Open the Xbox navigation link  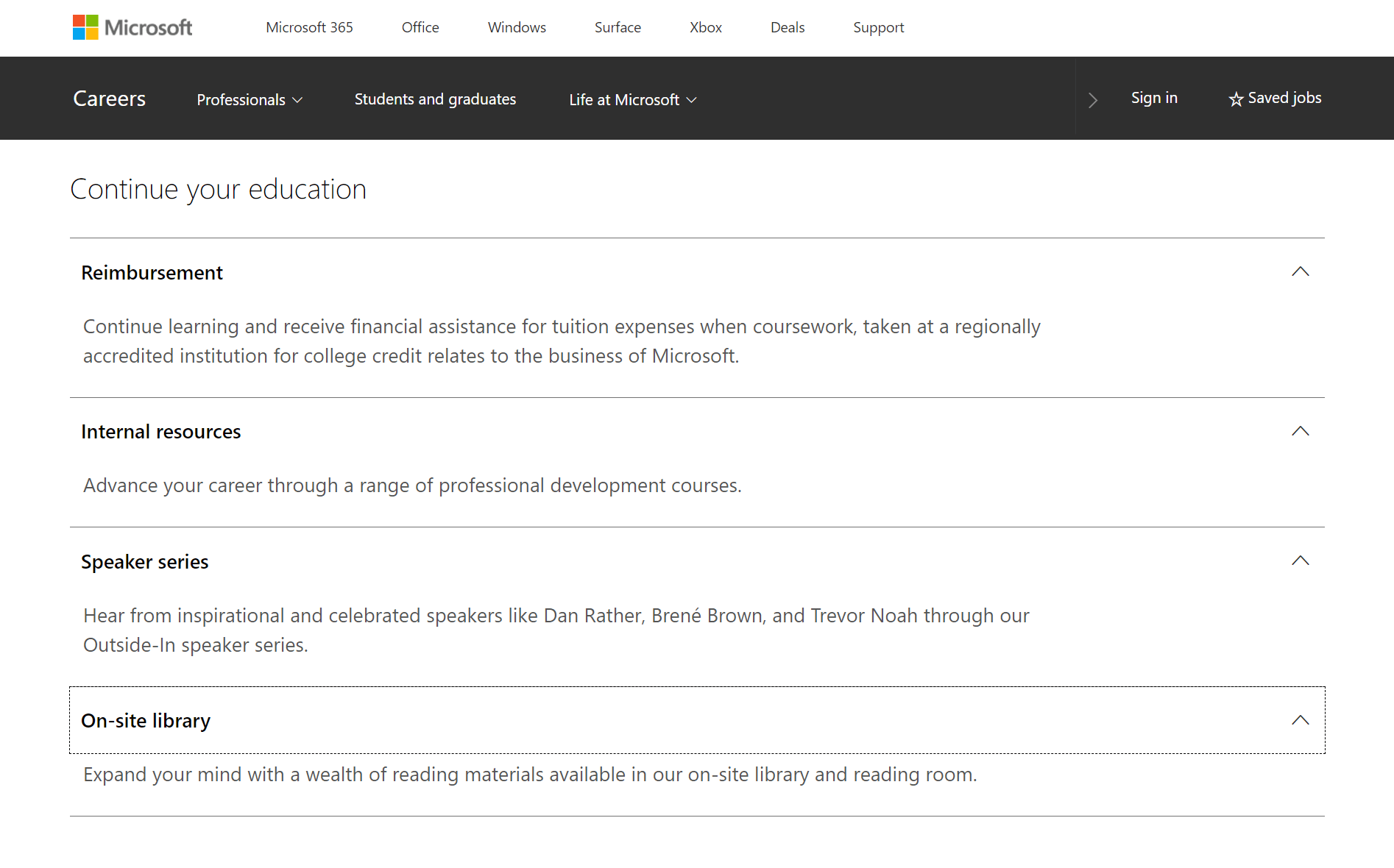pyautogui.click(x=706, y=27)
